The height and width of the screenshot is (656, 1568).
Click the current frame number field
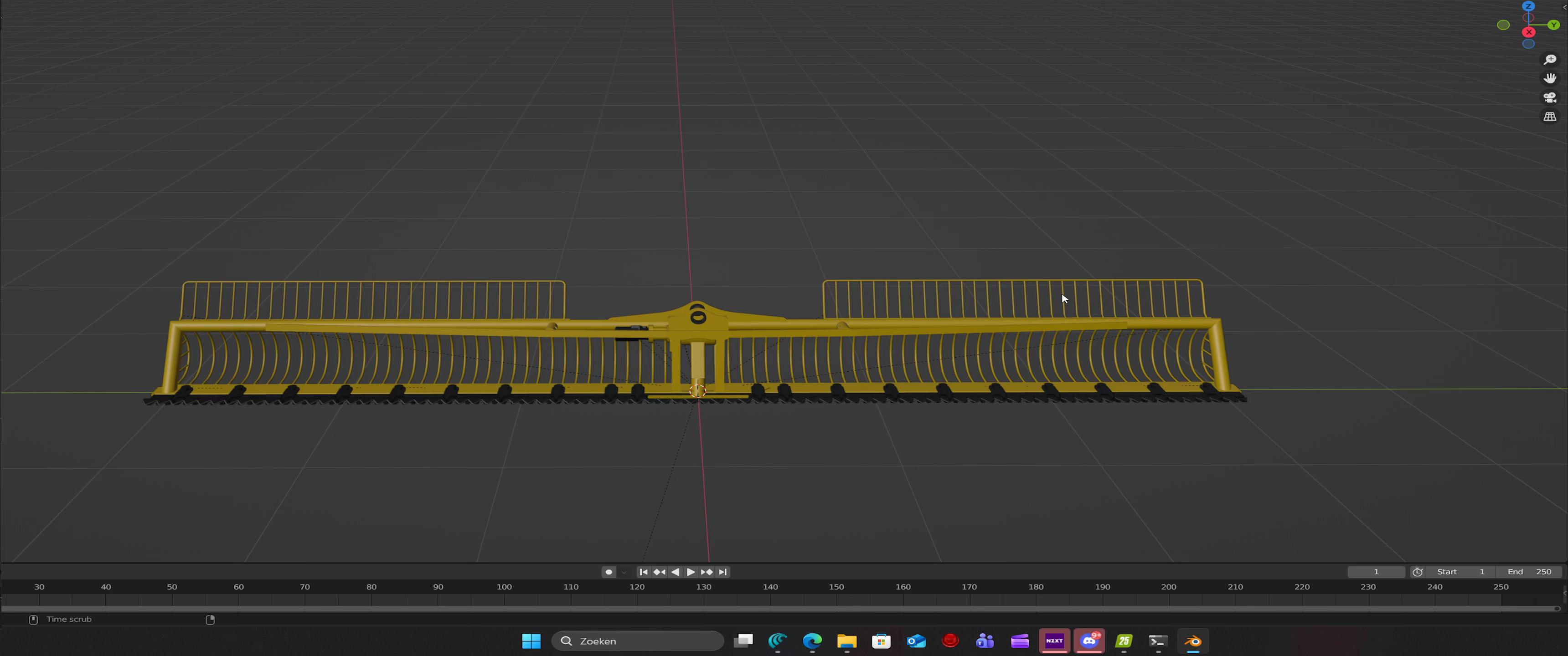[x=1376, y=572]
